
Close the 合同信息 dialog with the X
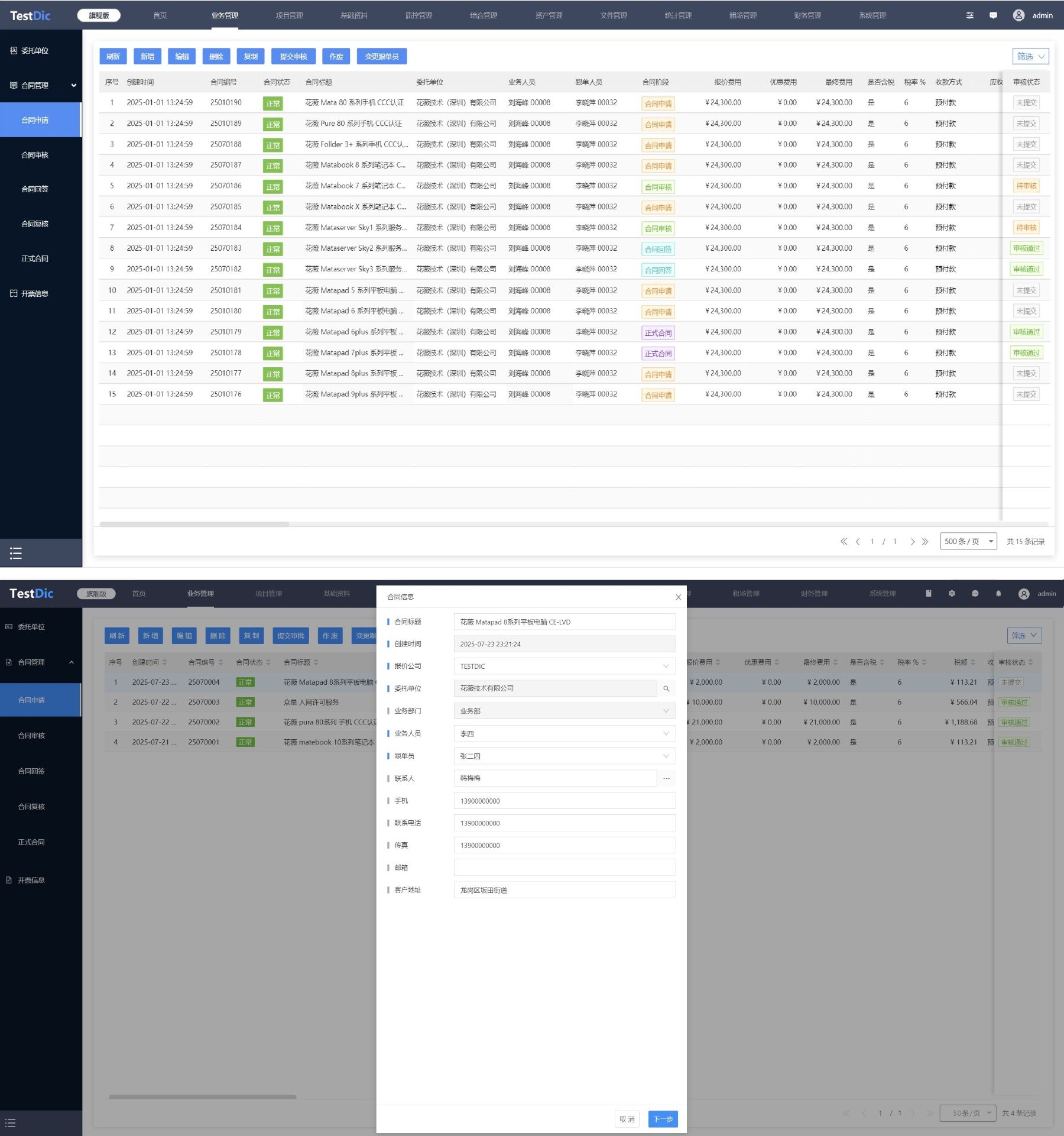pyautogui.click(x=678, y=597)
